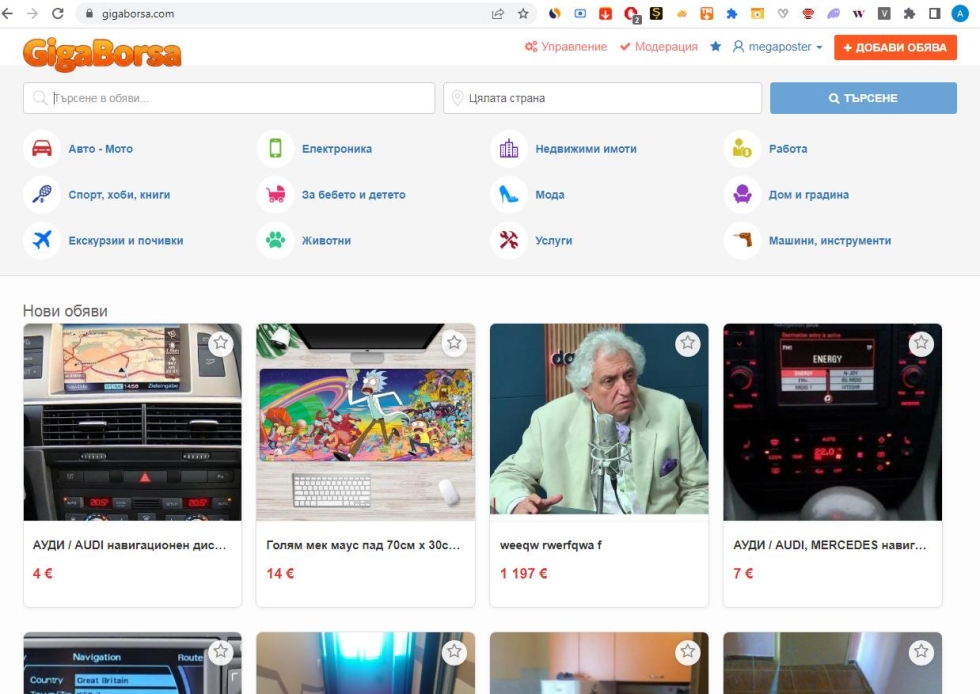Select the Електроника phone icon
The height and width of the screenshot is (694, 980).
275,149
